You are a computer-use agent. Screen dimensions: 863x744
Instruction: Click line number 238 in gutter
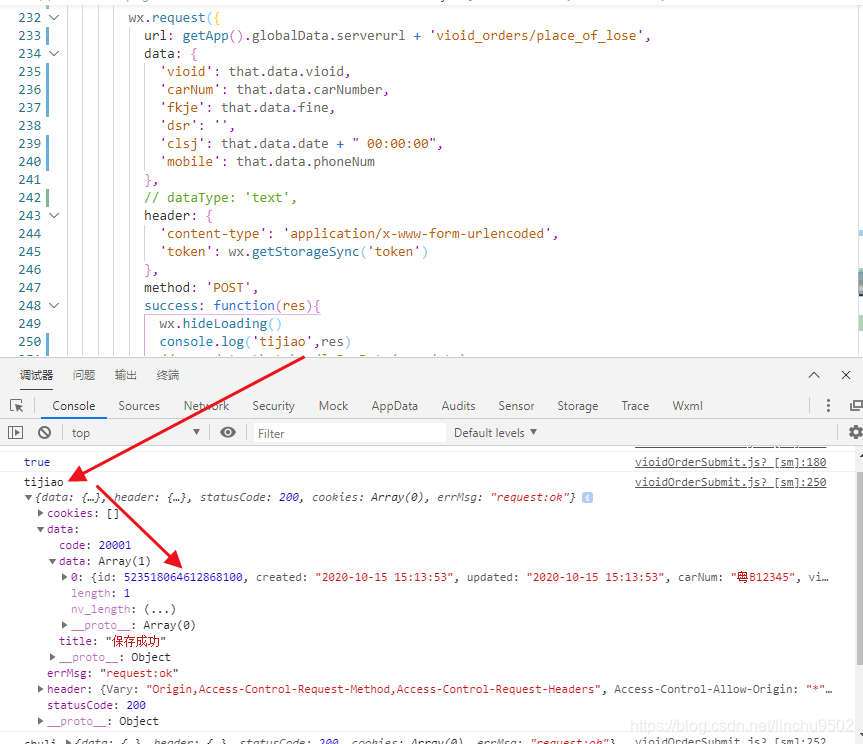click(30, 125)
